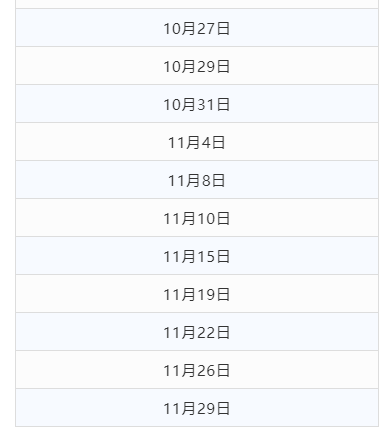Choose the earliest November date listed
The width and height of the screenshot is (389, 436).
197,142
